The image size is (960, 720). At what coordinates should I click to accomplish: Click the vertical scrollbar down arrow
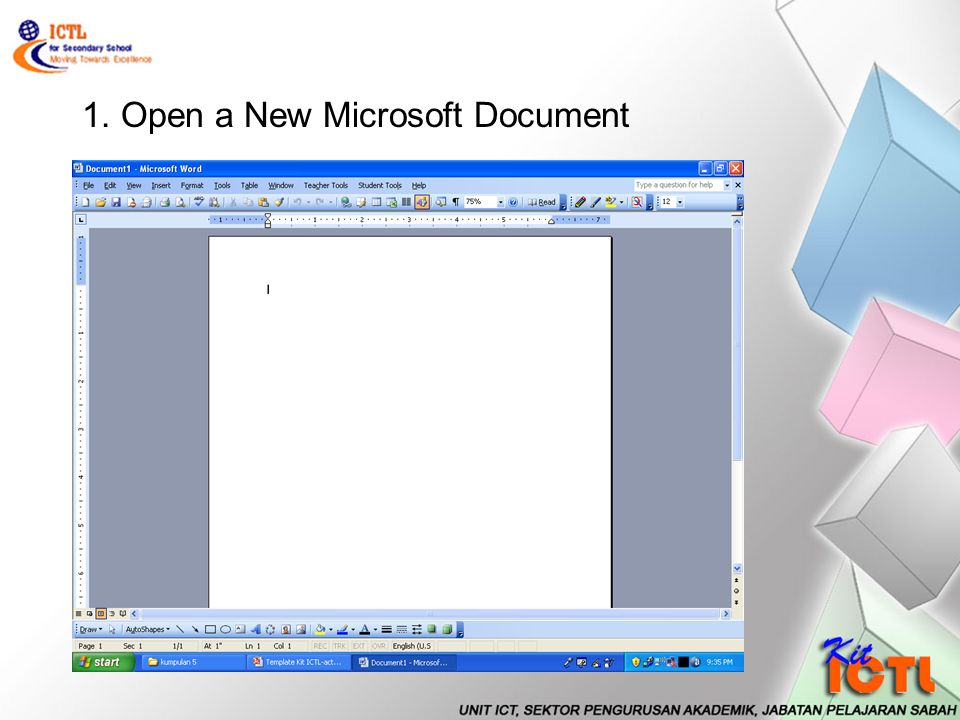[737, 568]
